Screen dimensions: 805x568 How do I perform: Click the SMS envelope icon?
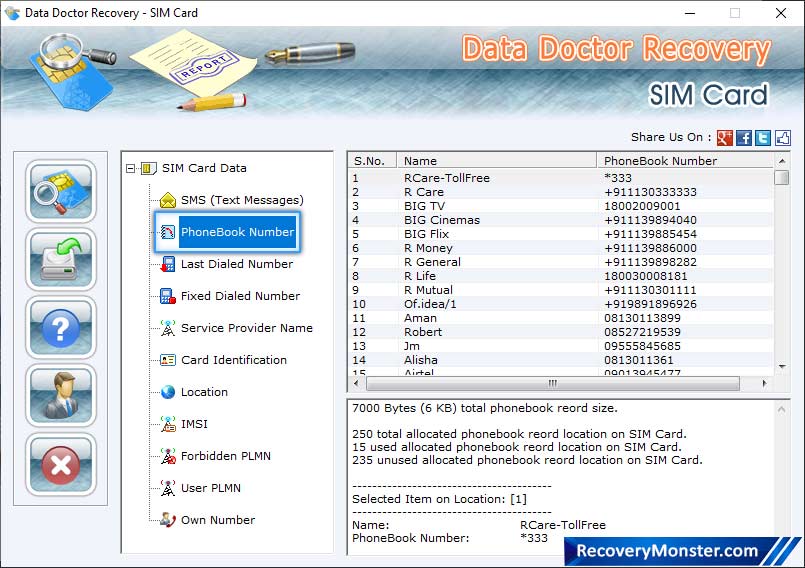tap(168, 200)
